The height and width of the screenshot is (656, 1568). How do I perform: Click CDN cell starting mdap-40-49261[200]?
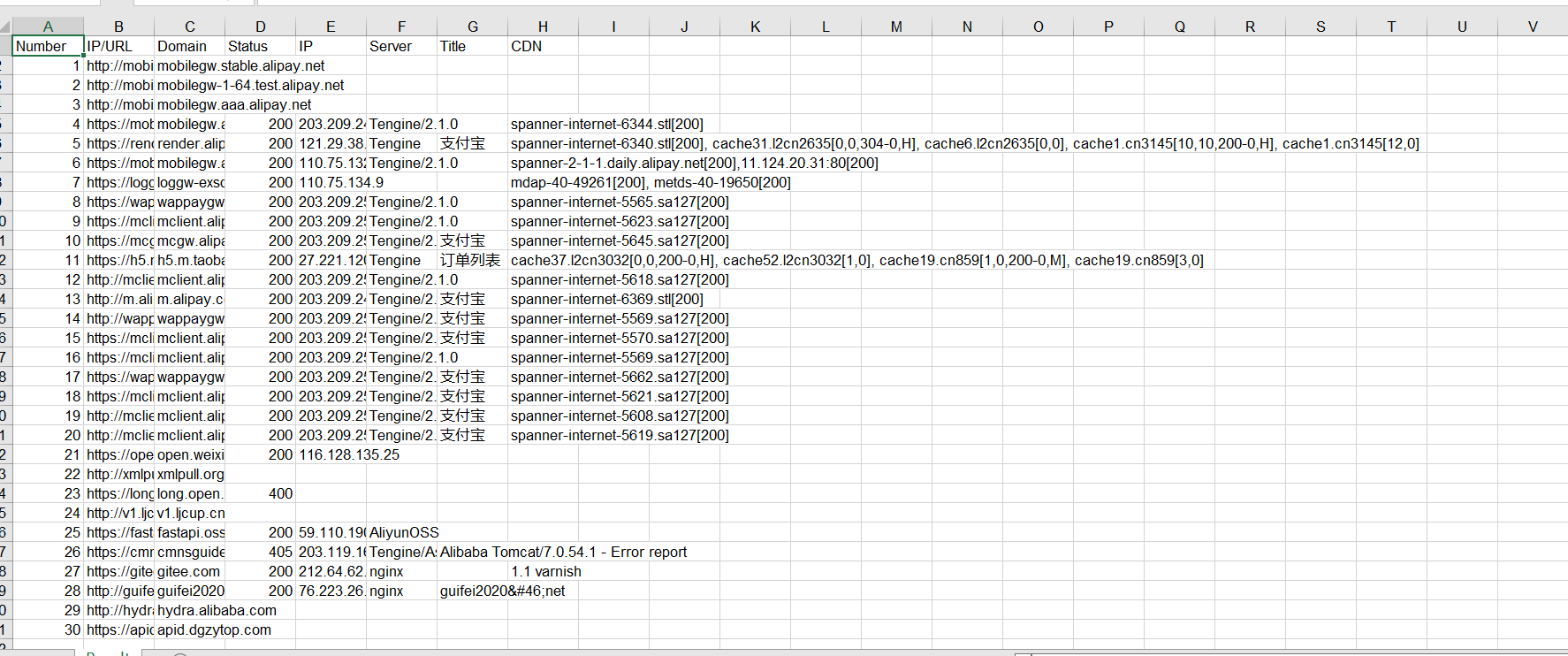click(651, 182)
